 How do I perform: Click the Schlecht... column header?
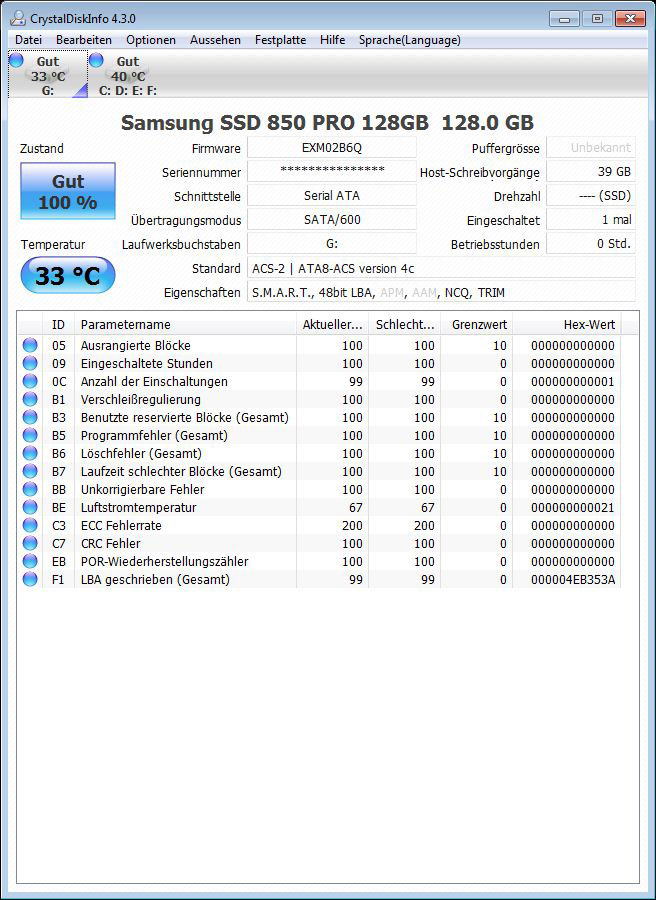[405, 324]
